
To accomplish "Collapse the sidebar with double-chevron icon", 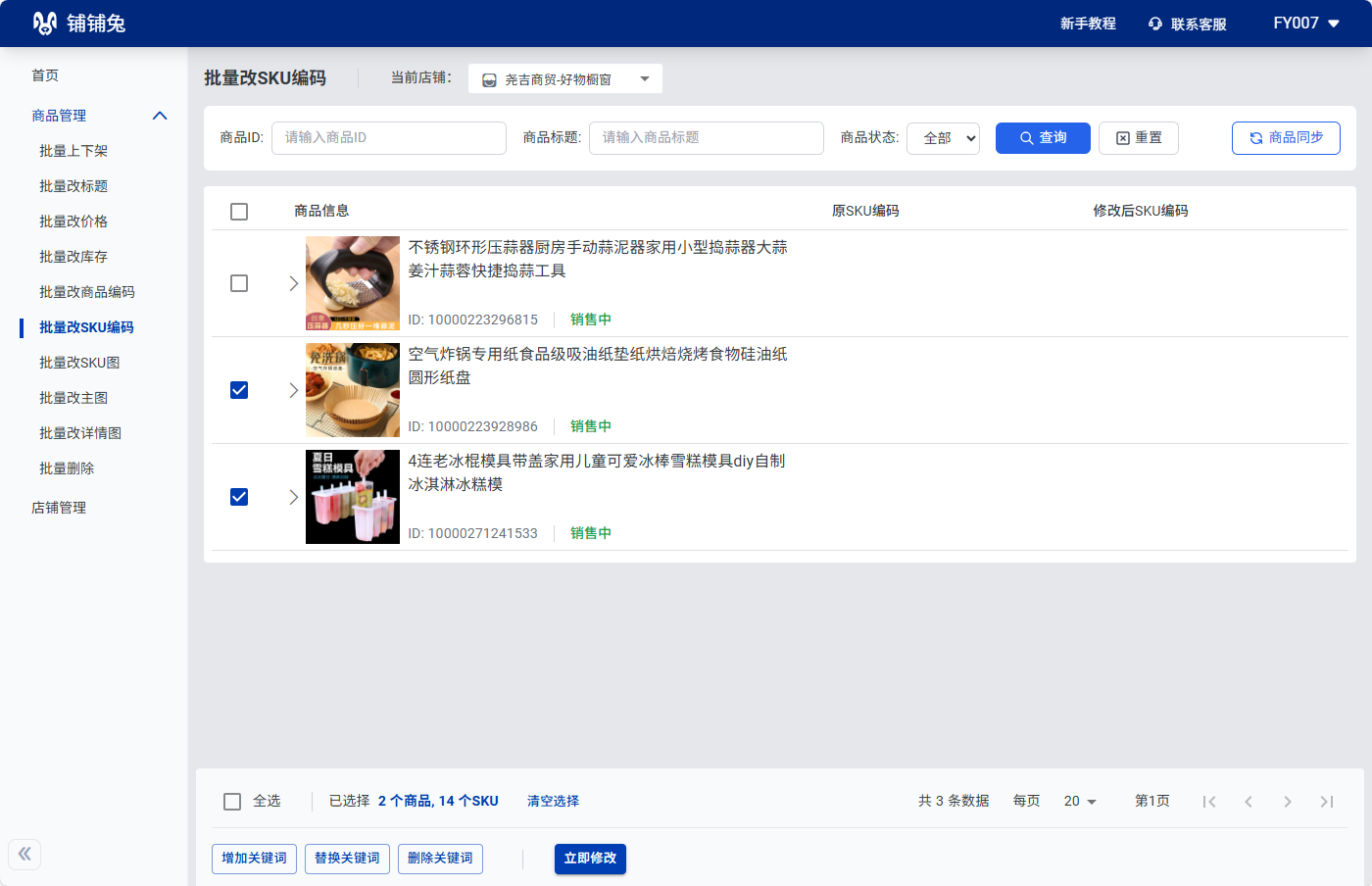I will [x=24, y=854].
